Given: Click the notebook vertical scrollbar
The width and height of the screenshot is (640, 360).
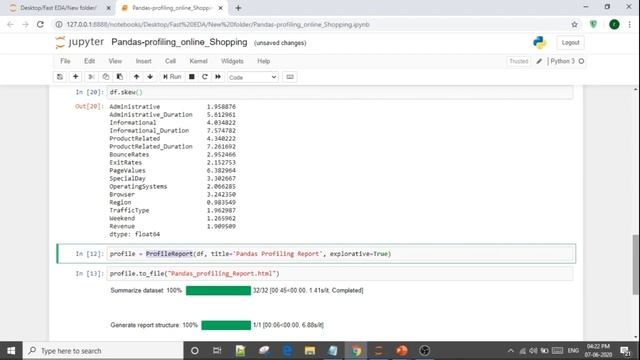Looking at the screenshot, I should pyautogui.click(x=635, y=264).
